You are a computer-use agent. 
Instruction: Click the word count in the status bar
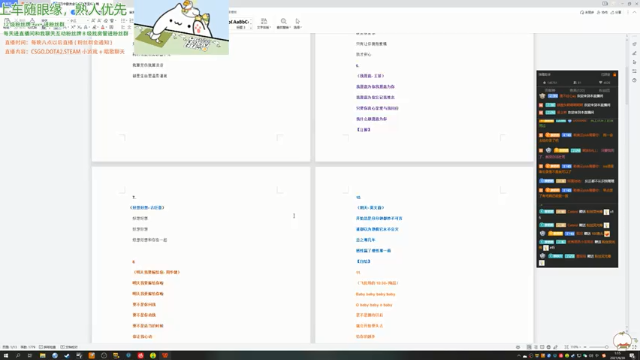28,347
